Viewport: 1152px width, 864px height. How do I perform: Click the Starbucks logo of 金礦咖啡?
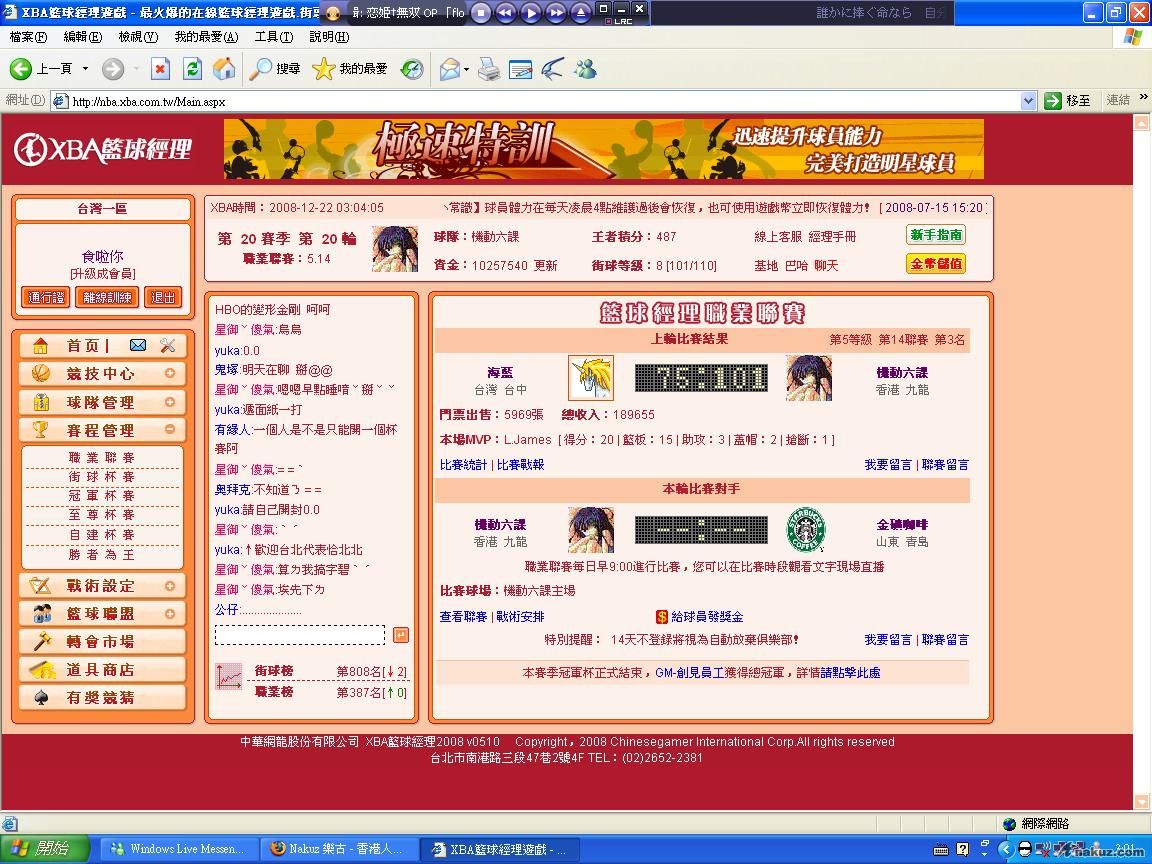(x=806, y=529)
